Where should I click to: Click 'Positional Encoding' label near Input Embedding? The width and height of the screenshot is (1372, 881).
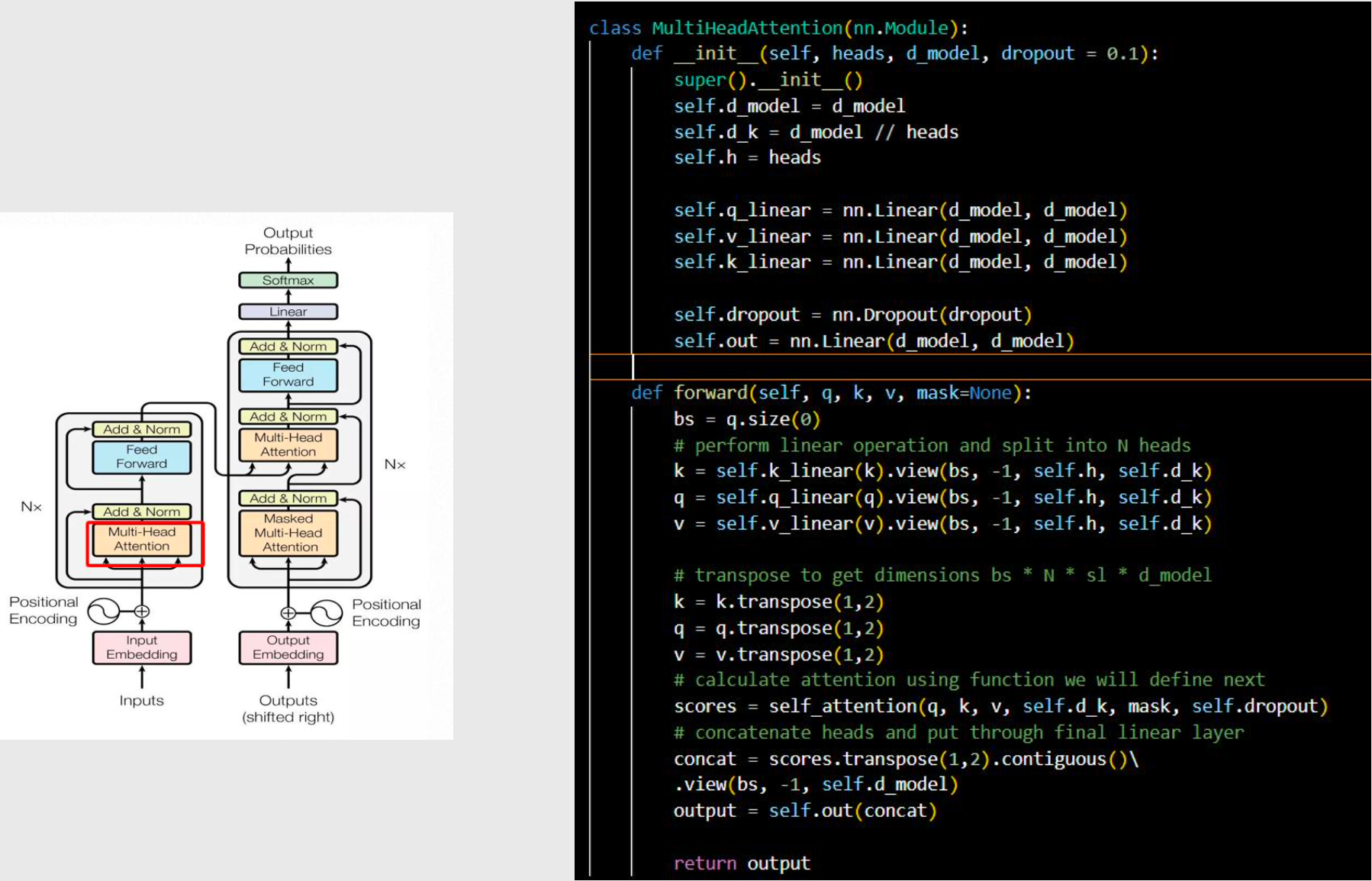click(43, 611)
